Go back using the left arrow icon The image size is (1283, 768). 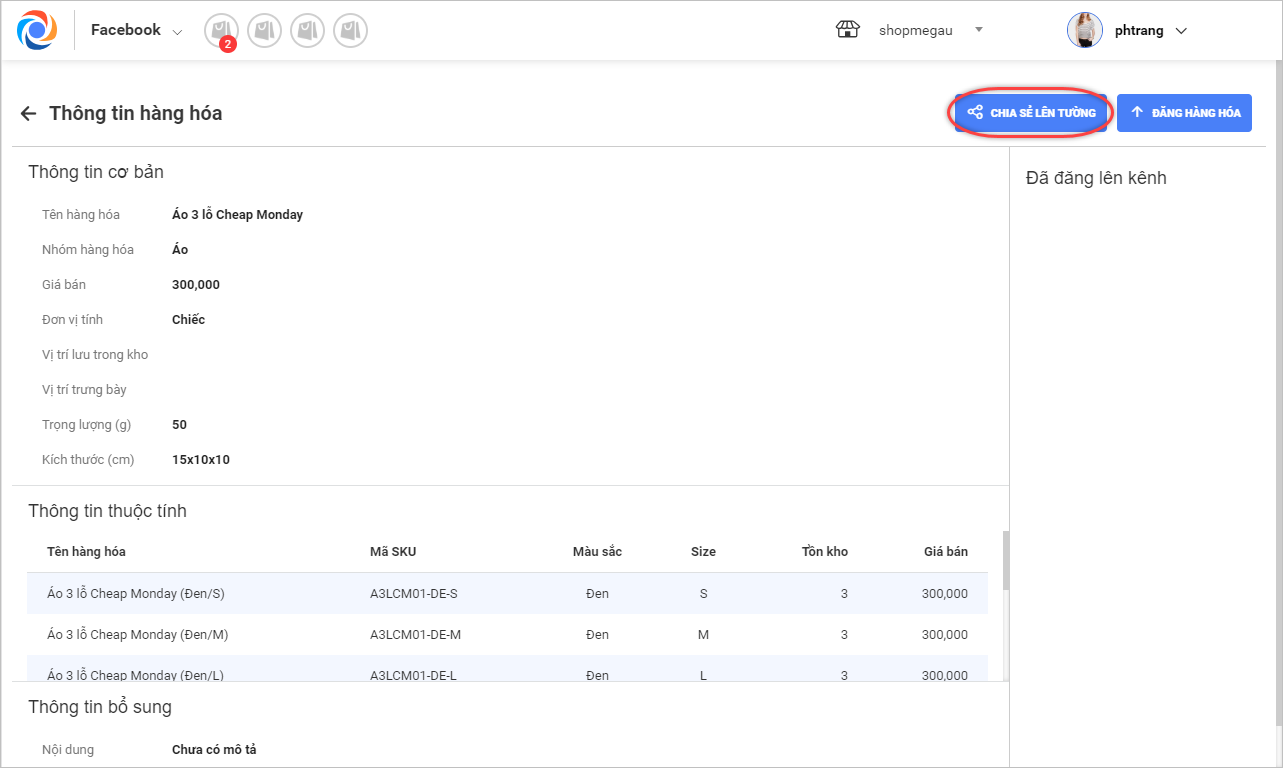(x=28, y=114)
